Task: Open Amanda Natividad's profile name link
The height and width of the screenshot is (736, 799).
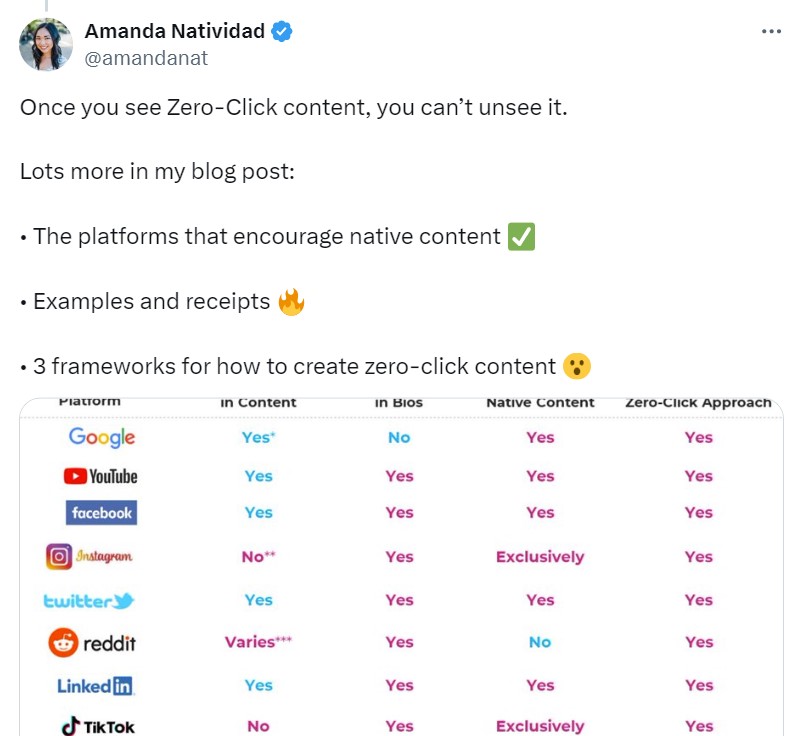Action: [174, 31]
